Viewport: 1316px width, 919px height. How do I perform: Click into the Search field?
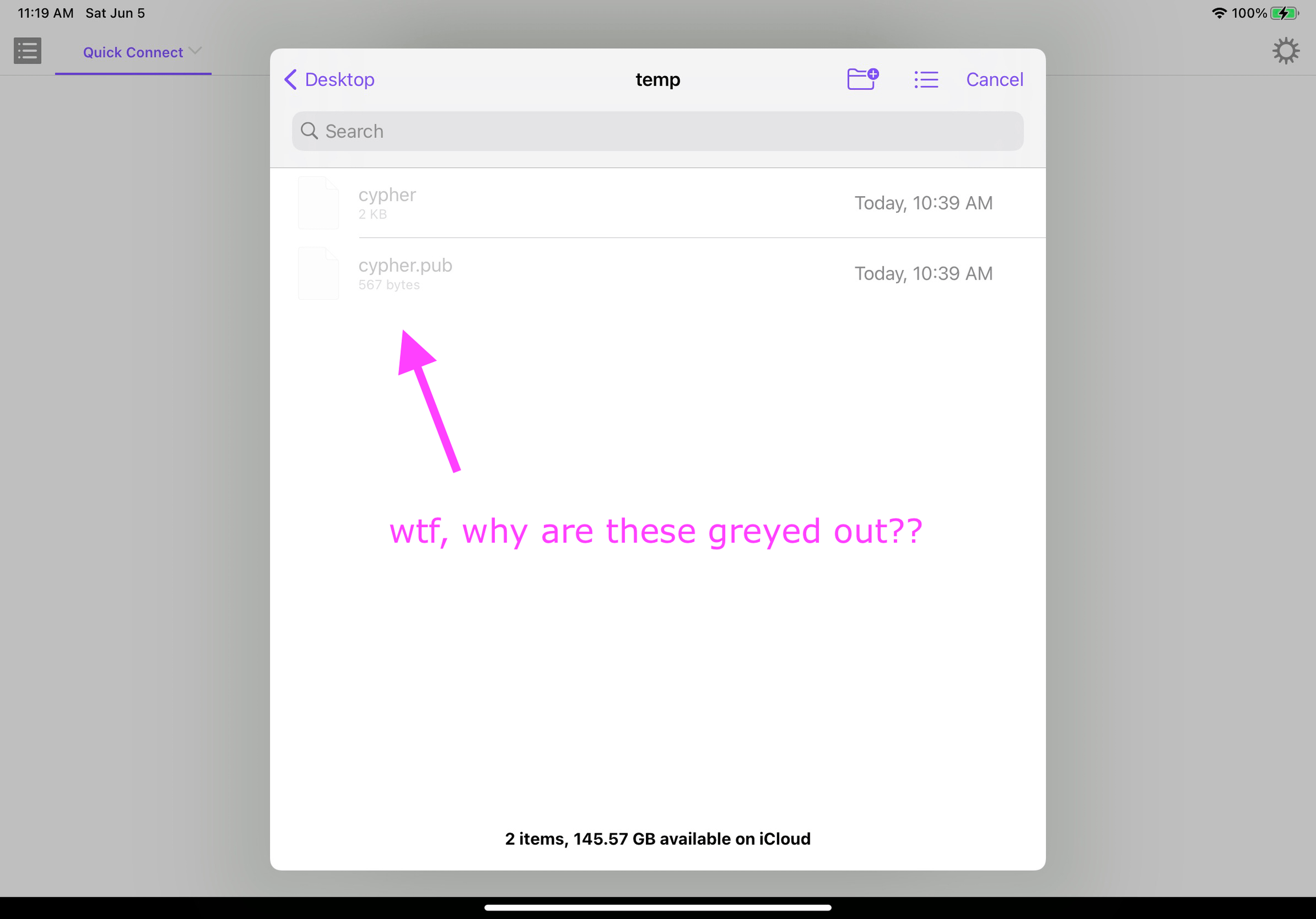click(x=657, y=131)
